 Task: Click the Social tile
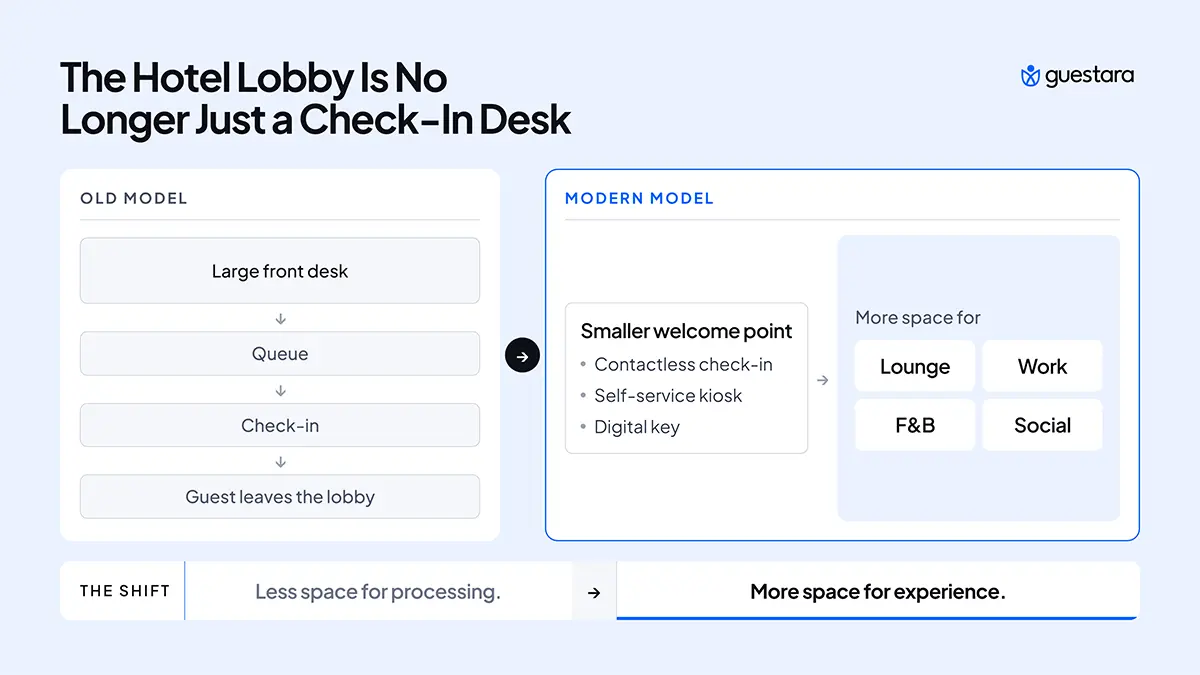click(x=1042, y=425)
